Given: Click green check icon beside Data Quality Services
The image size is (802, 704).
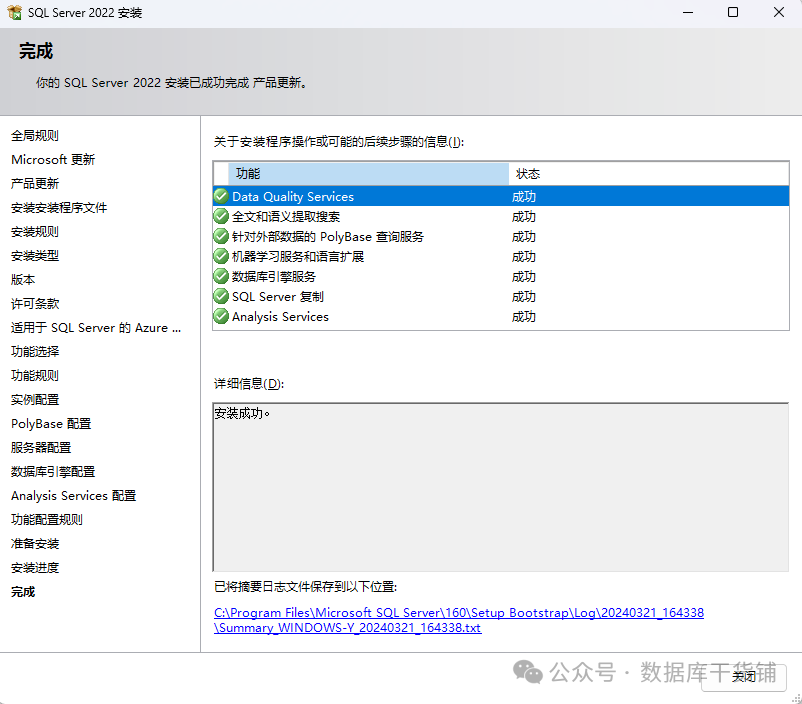Looking at the screenshot, I should [x=221, y=196].
